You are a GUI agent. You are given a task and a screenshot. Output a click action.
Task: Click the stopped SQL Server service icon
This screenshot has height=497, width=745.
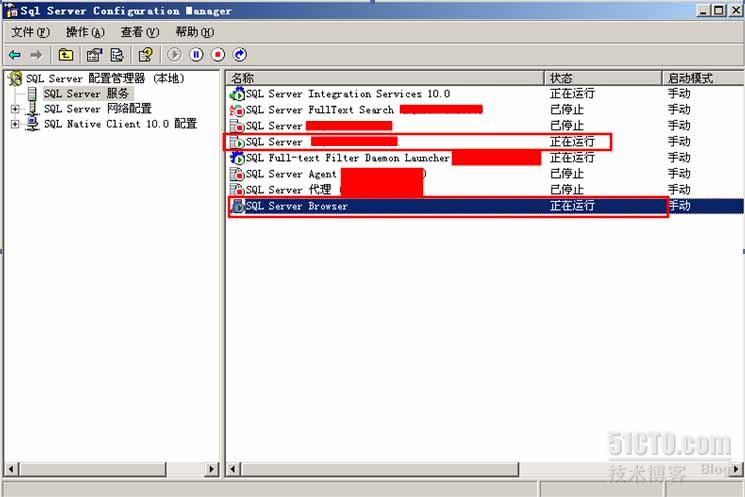[237, 126]
